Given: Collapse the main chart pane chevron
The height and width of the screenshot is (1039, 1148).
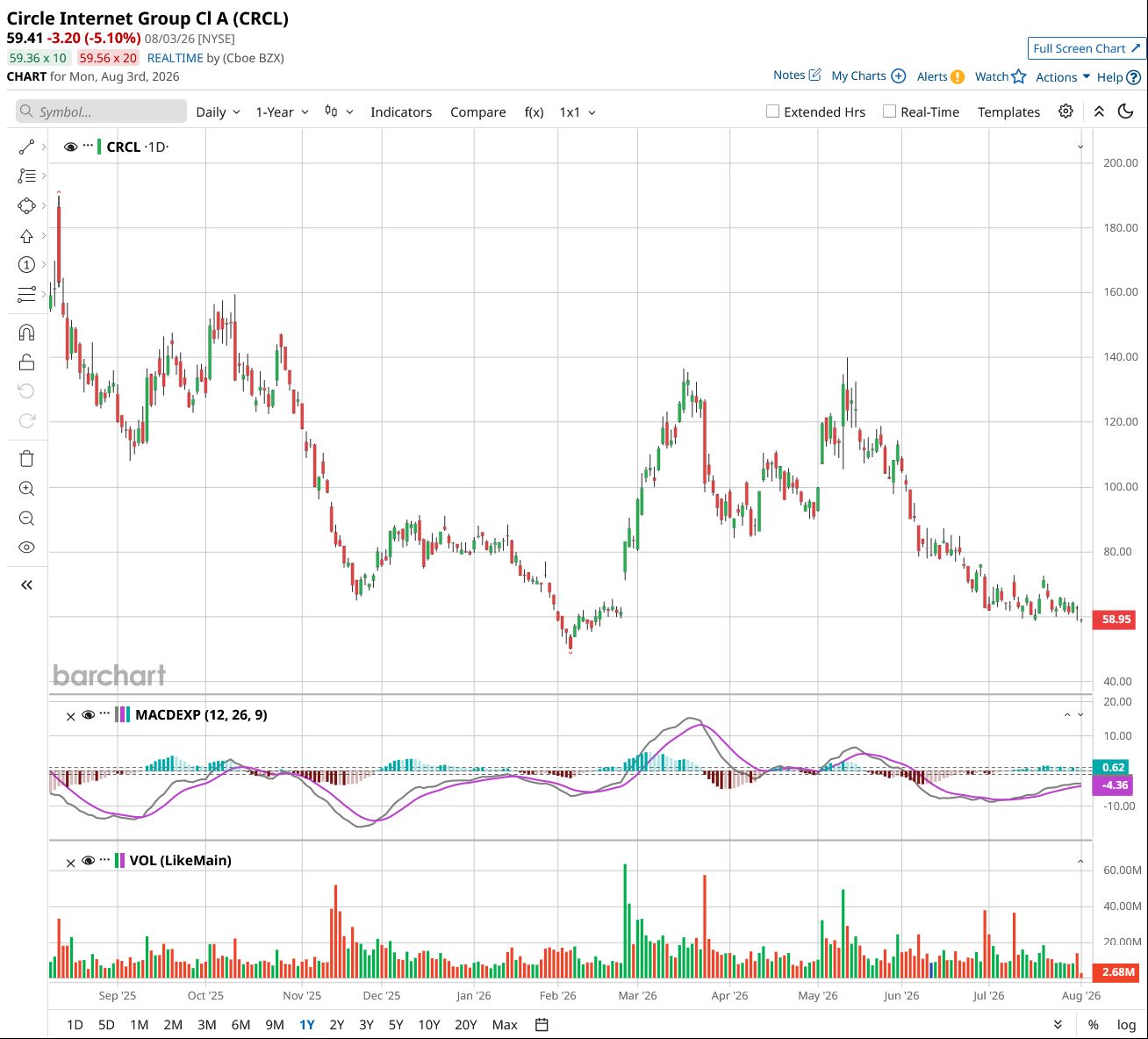Looking at the screenshot, I should click(x=1080, y=147).
